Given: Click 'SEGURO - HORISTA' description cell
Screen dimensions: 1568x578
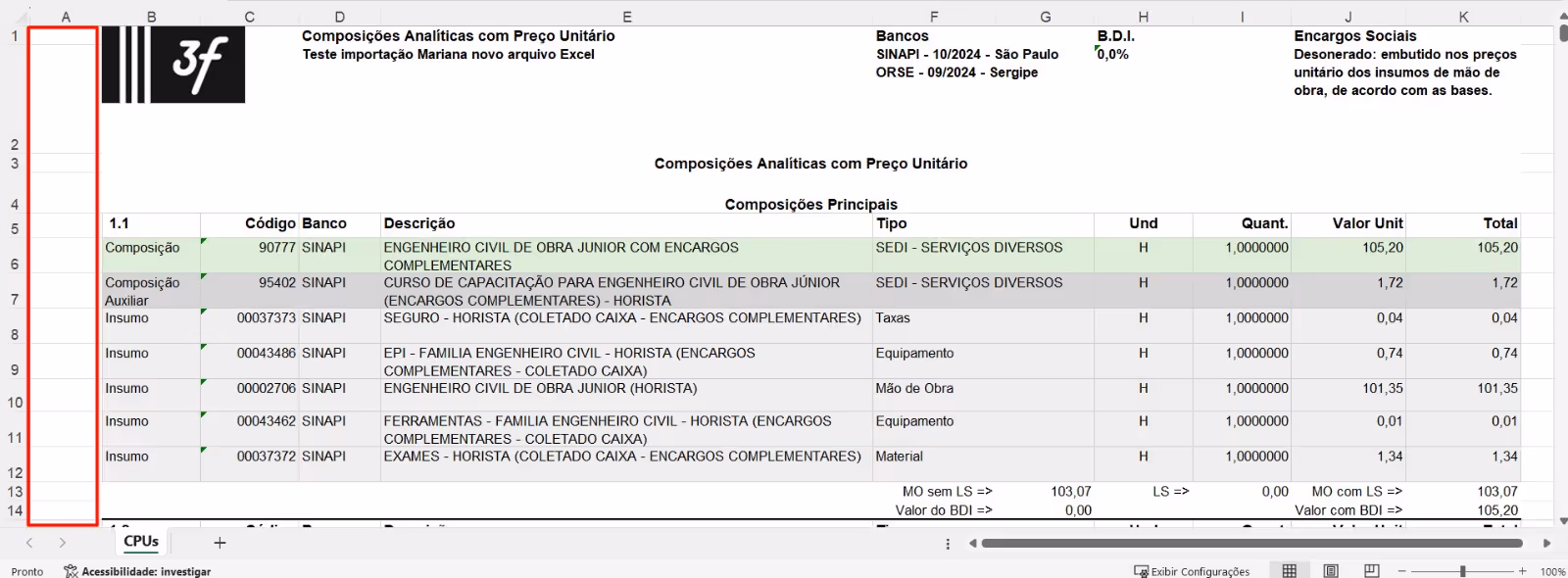Looking at the screenshot, I should [x=627, y=326].
